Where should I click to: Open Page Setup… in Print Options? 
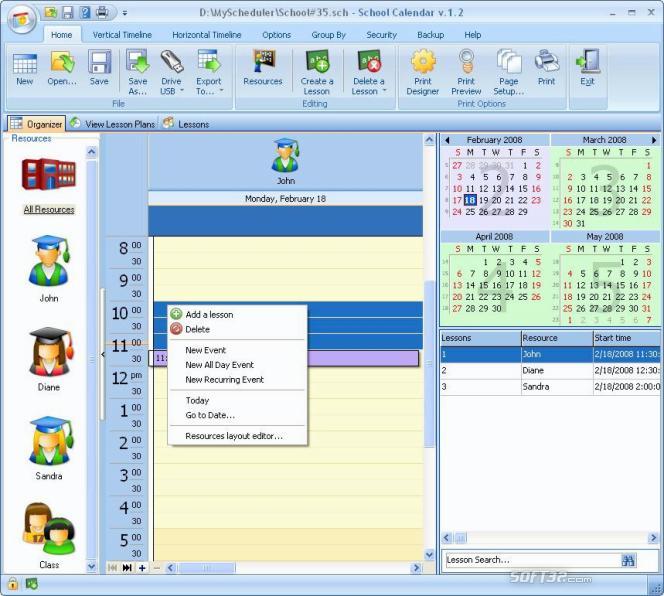click(509, 62)
